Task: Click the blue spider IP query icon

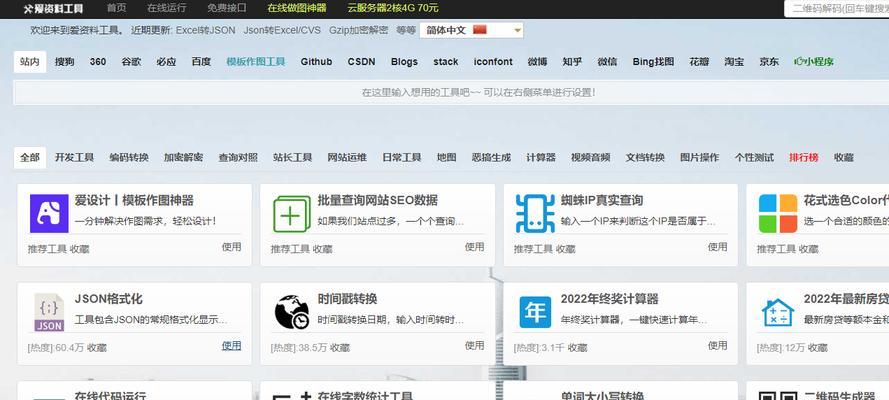Action: [x=535, y=214]
